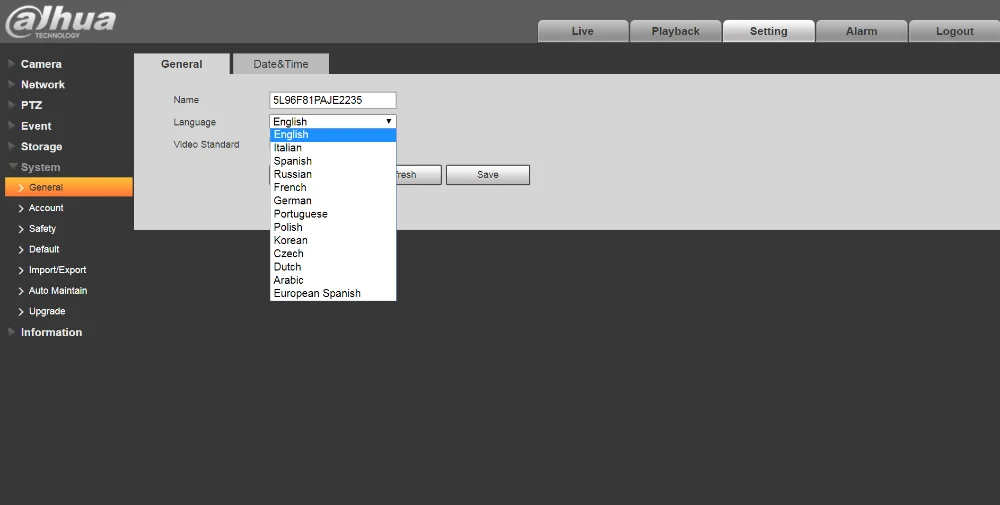Choose French from the language list
The height and width of the screenshot is (505, 1000).
coord(333,187)
